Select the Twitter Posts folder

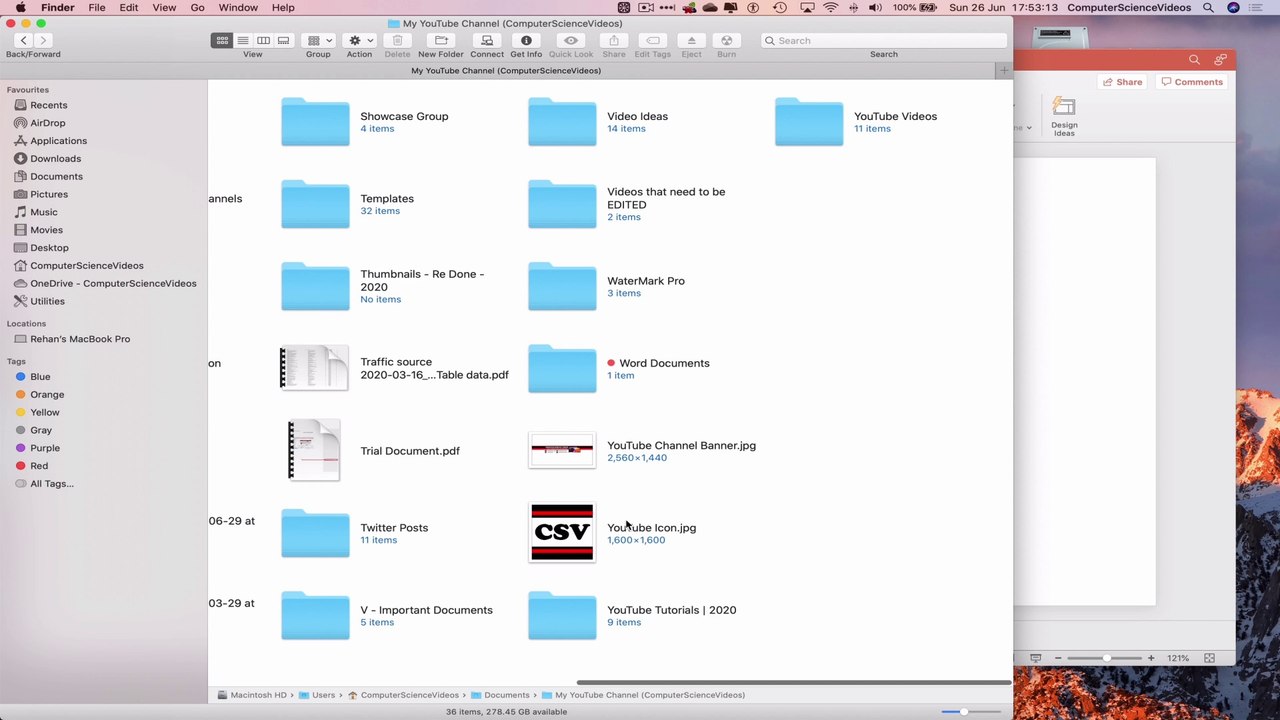[x=315, y=533]
